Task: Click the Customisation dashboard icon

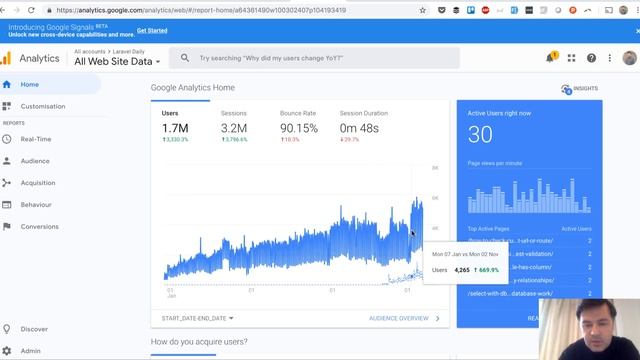Action: [7, 106]
